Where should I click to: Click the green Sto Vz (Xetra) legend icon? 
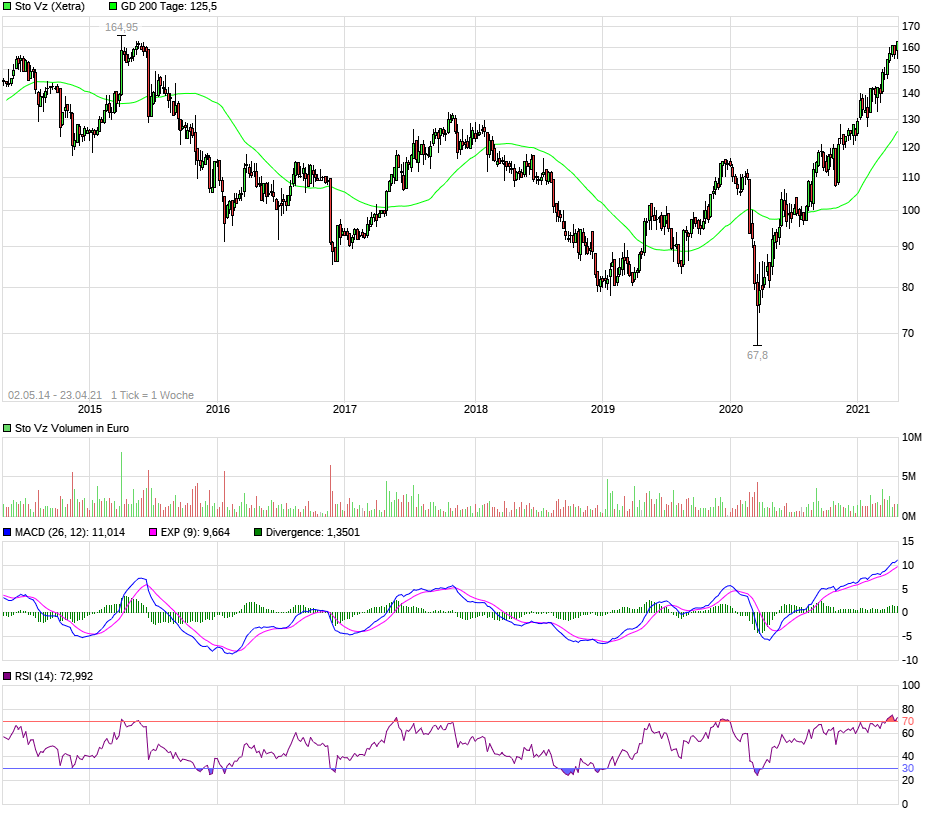(8, 6)
